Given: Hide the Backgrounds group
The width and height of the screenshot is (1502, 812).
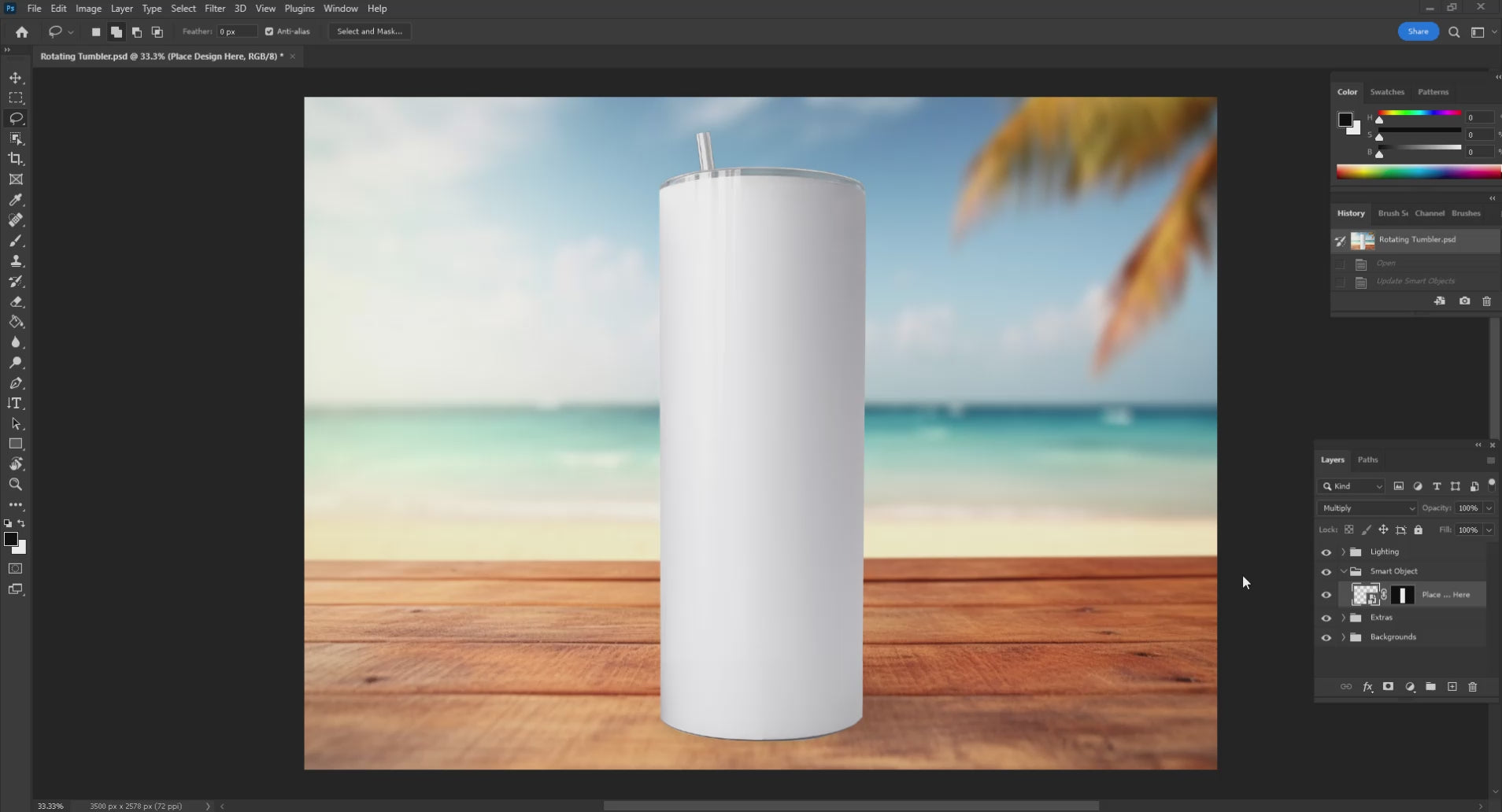Looking at the screenshot, I should [x=1326, y=638].
